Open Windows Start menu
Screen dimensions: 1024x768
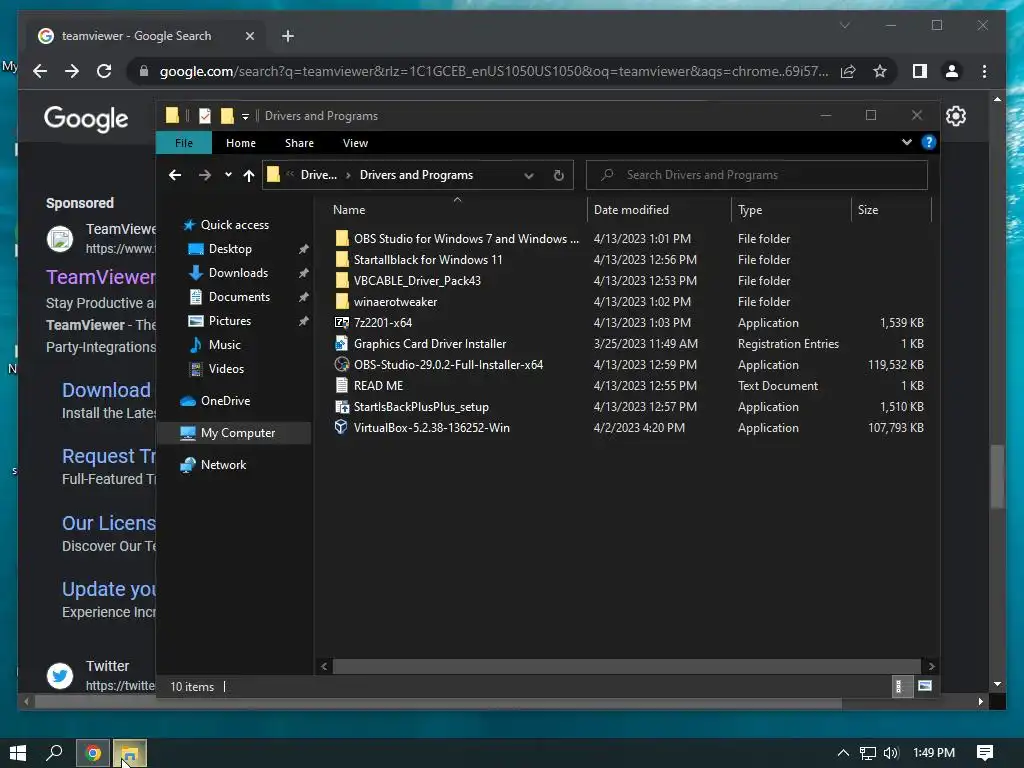(18, 753)
